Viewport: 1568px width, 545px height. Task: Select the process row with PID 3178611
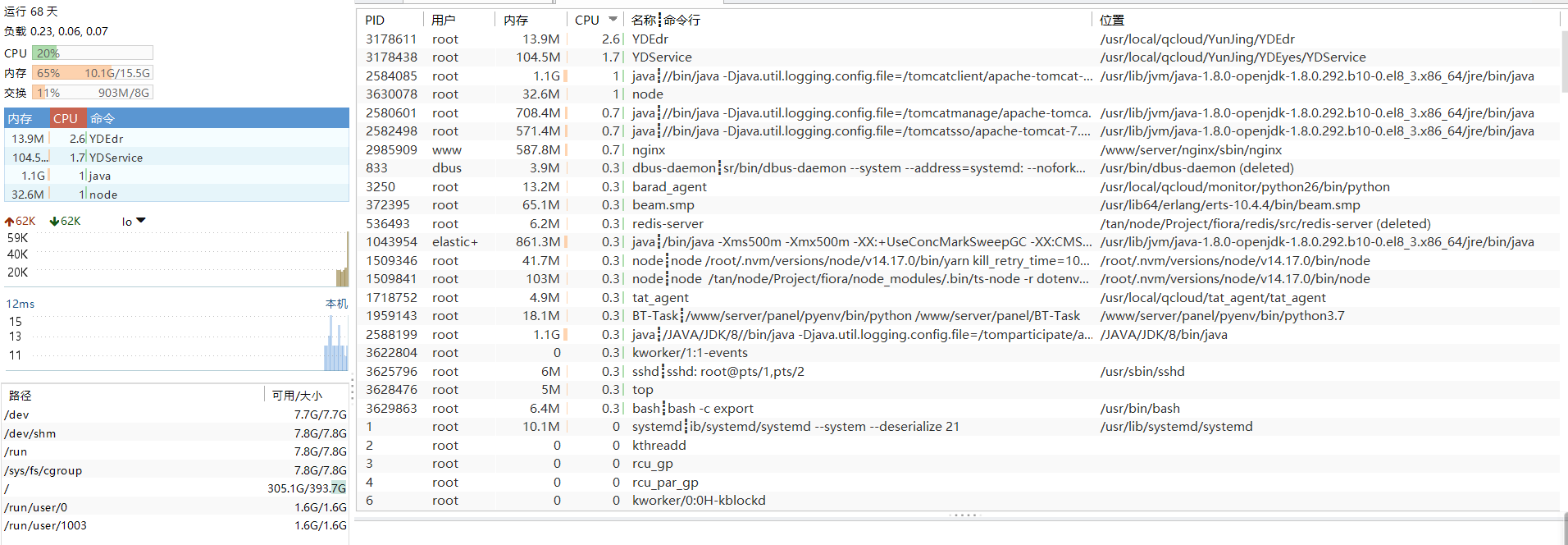(958, 39)
